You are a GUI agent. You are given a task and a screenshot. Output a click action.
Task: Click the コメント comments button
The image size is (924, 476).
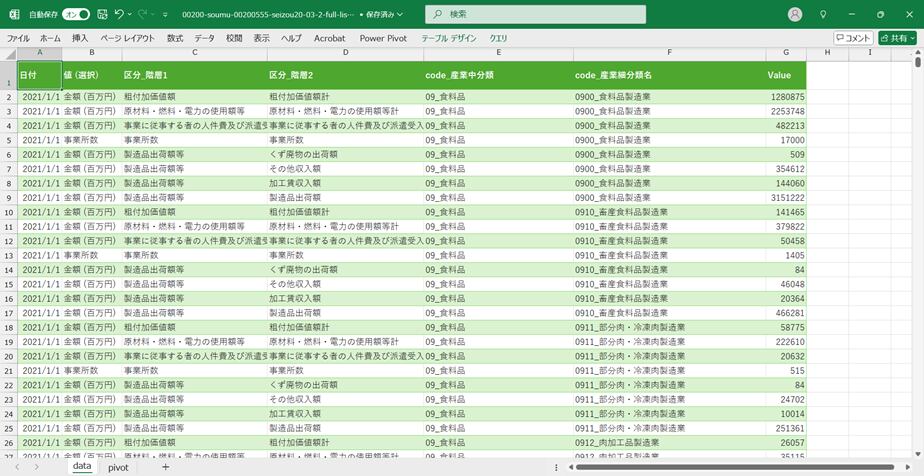(853, 38)
